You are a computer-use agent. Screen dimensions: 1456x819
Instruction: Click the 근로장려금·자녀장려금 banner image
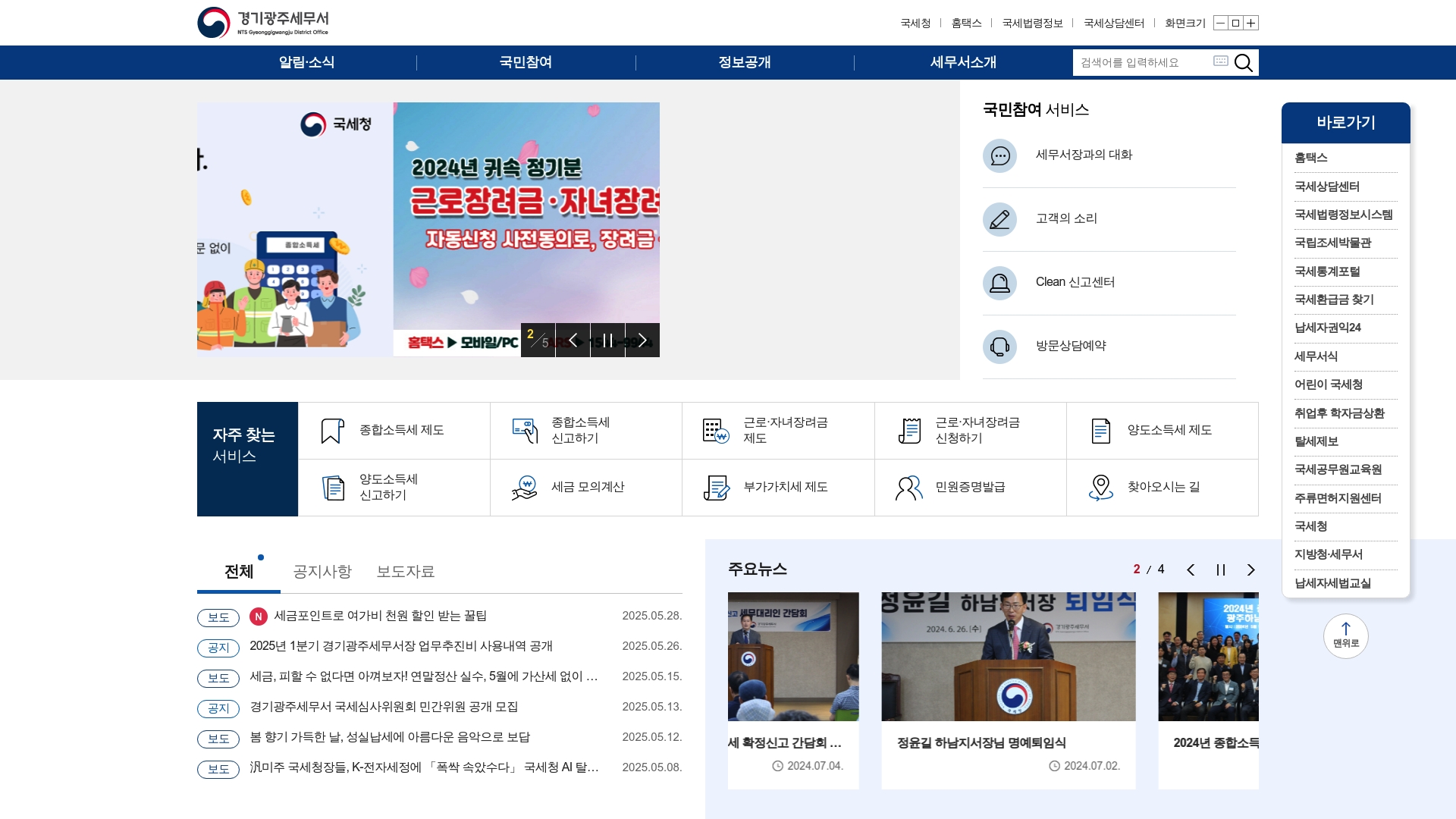(x=526, y=229)
